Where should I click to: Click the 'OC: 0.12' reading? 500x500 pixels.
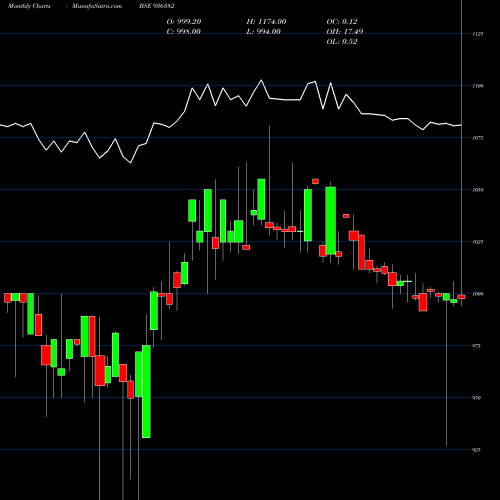[x=342, y=21]
